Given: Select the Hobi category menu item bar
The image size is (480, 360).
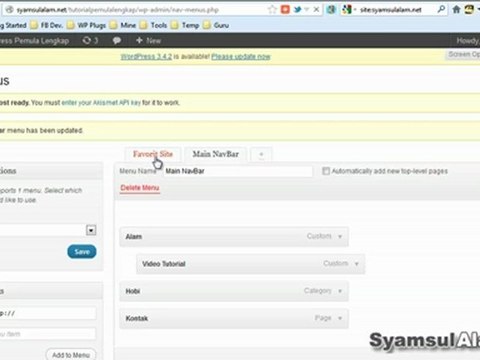Looking at the screenshot, I should (234, 291).
